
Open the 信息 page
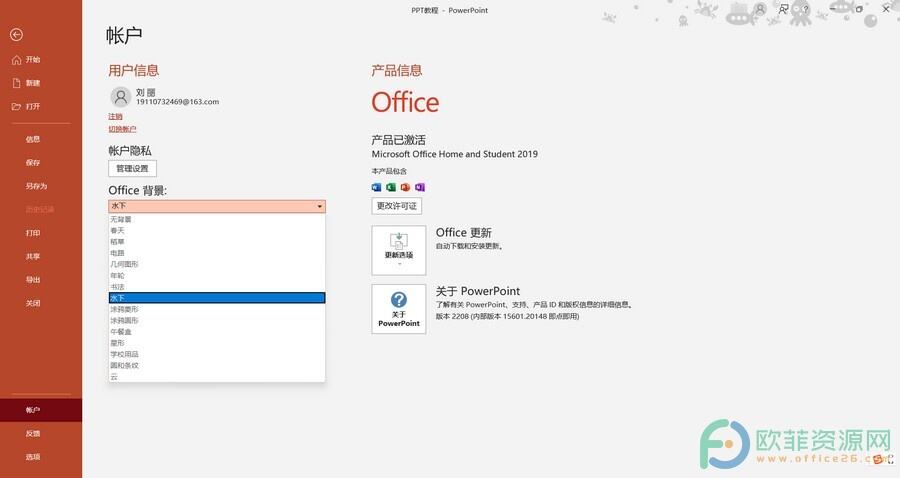click(x=33, y=139)
